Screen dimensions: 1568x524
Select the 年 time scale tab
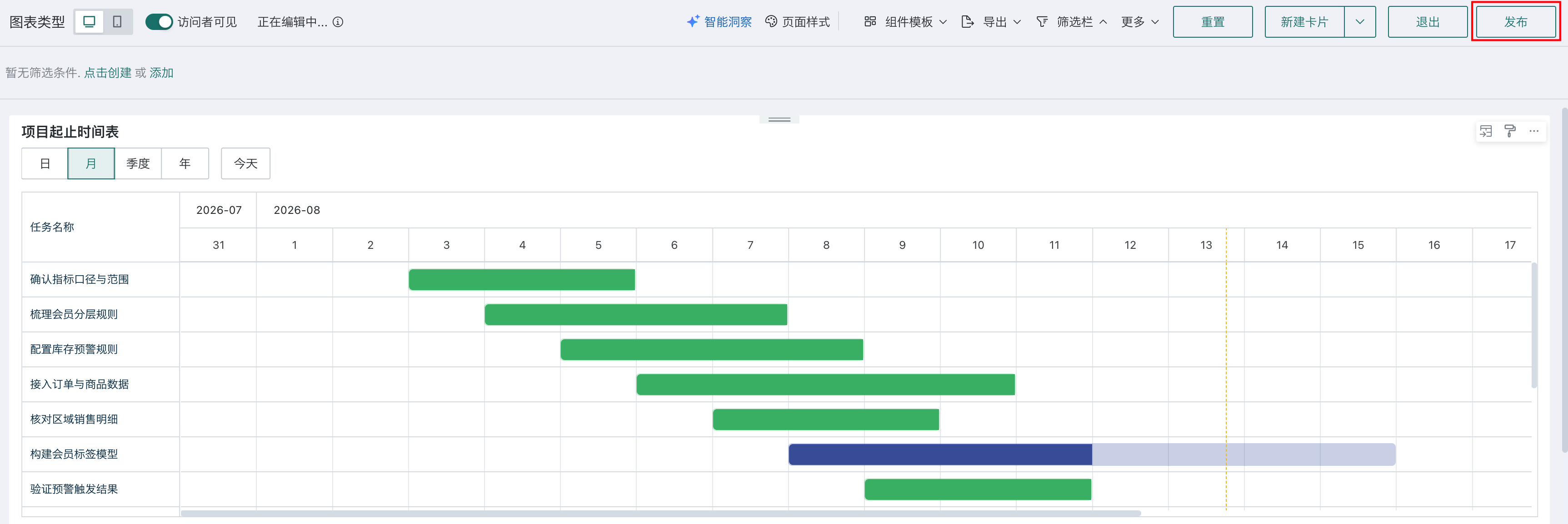[185, 163]
